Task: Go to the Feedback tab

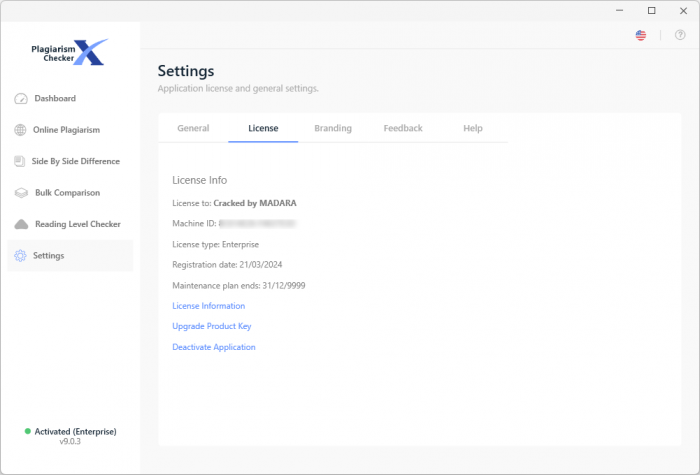Action: point(403,128)
